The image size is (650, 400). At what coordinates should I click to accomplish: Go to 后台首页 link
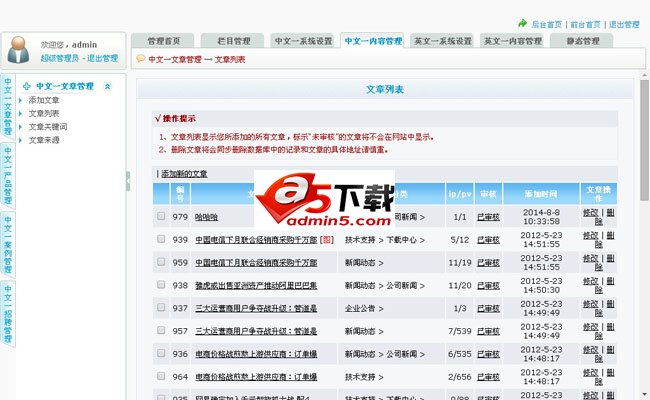[546, 24]
